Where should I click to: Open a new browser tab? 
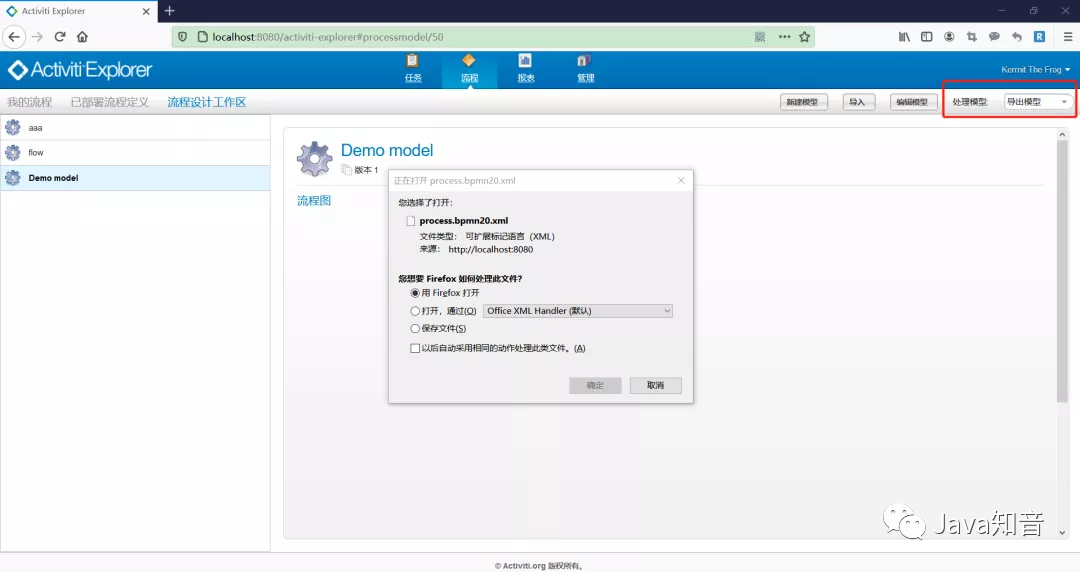(x=169, y=10)
